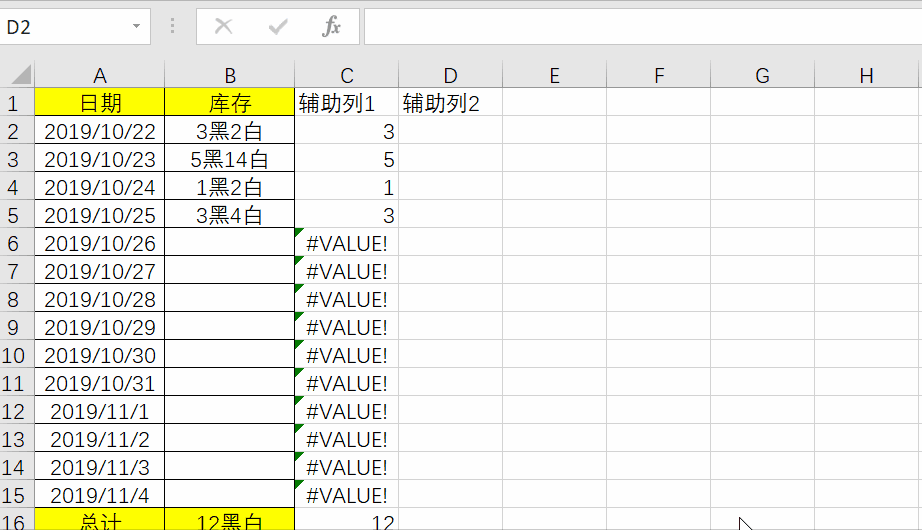Click the Cancel (X) formula button
The width and height of the screenshot is (922, 530).
pos(223,26)
